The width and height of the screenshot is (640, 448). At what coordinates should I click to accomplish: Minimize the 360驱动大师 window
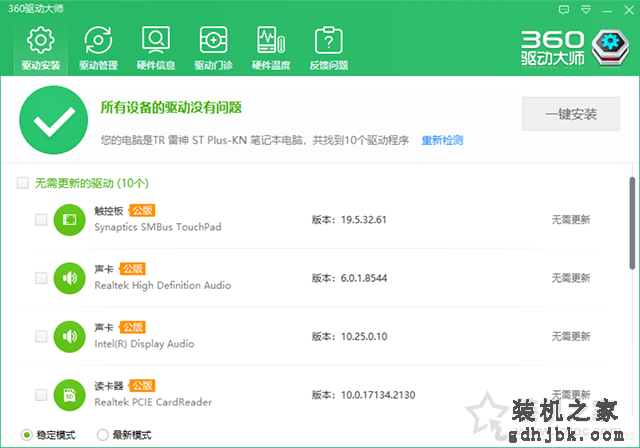click(x=607, y=10)
